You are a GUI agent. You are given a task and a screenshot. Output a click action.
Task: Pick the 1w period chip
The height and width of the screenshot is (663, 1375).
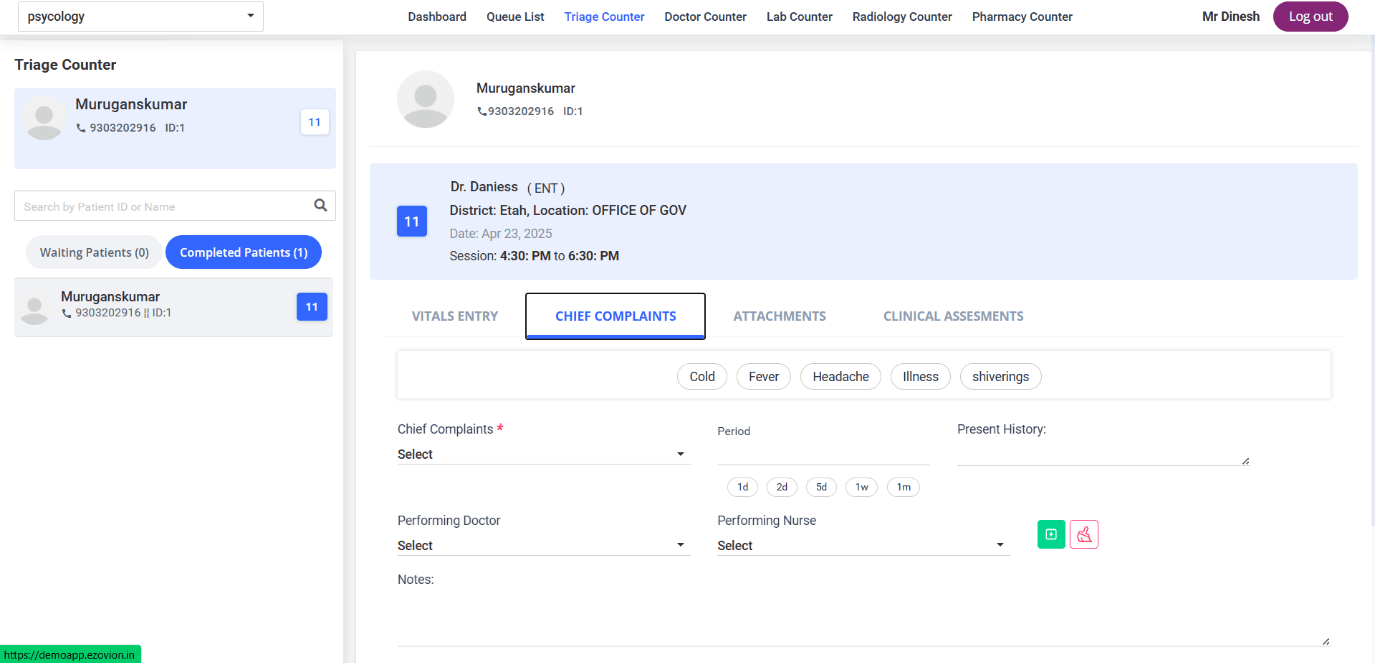tap(861, 487)
